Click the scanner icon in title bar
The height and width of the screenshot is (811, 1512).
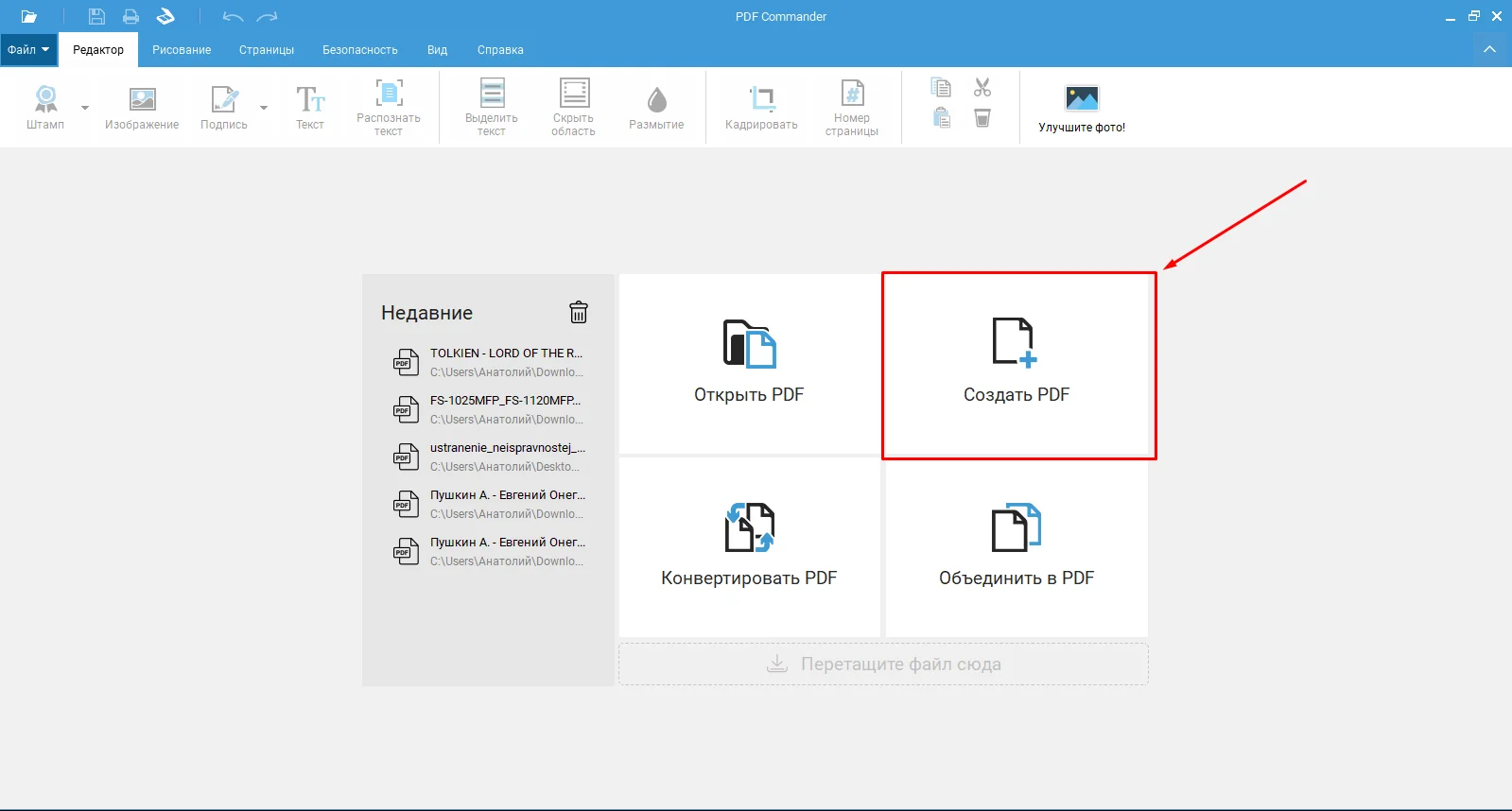165,16
